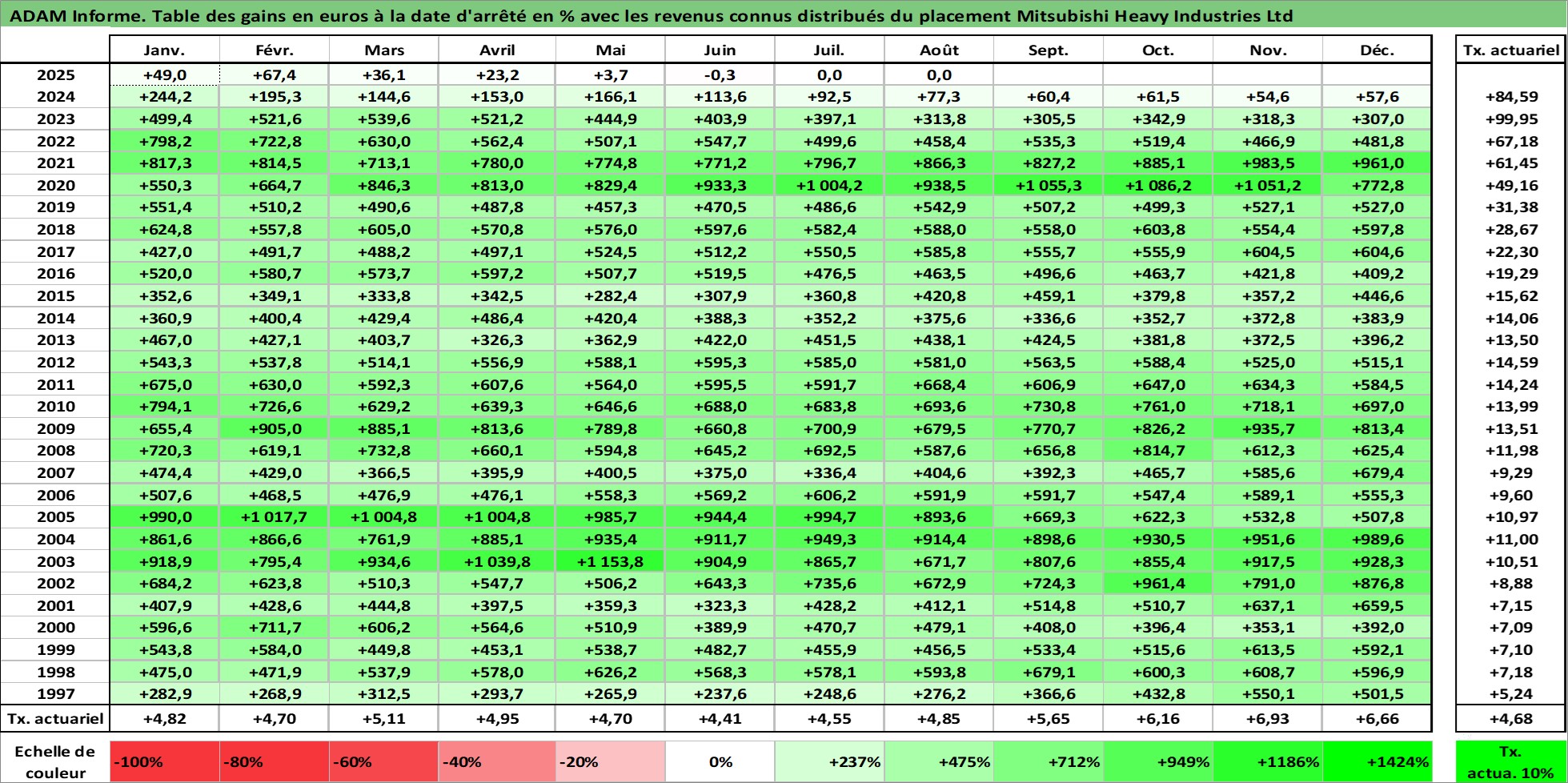Select the Août column header

[x=939, y=50]
